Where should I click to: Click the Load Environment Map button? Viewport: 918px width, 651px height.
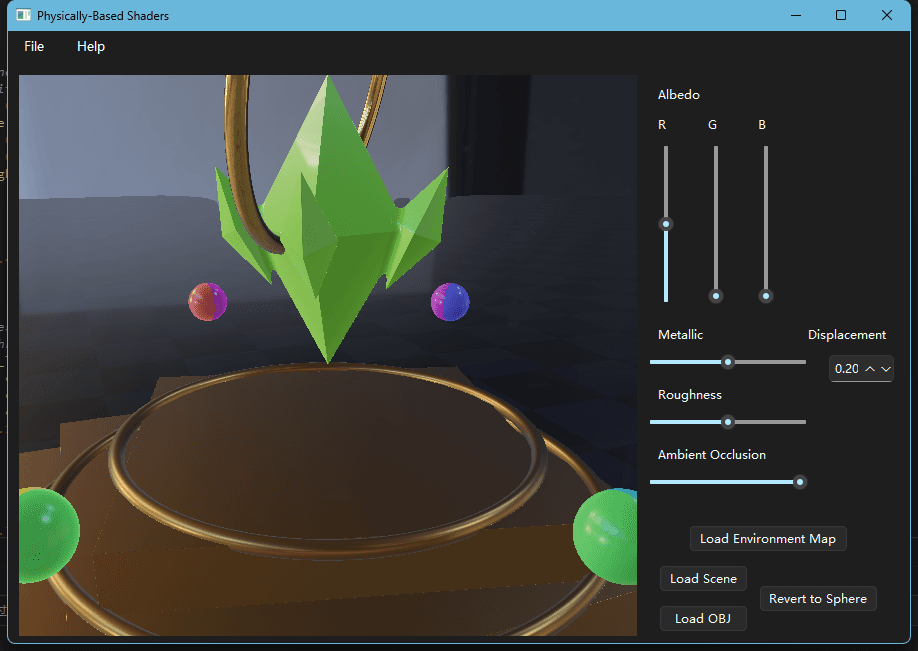pos(768,539)
